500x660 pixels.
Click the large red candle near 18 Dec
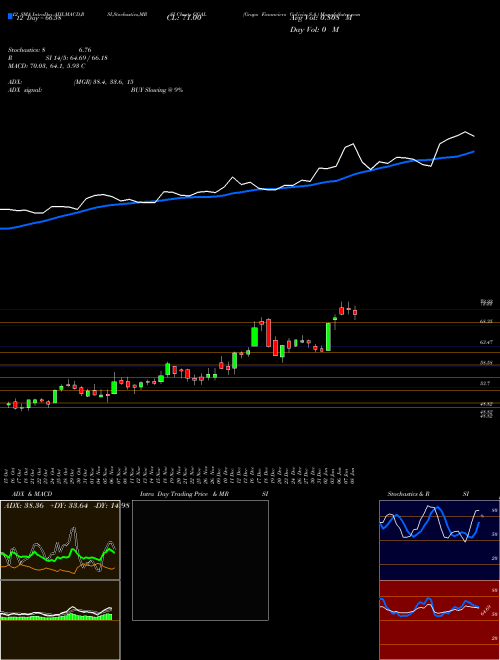click(268, 333)
